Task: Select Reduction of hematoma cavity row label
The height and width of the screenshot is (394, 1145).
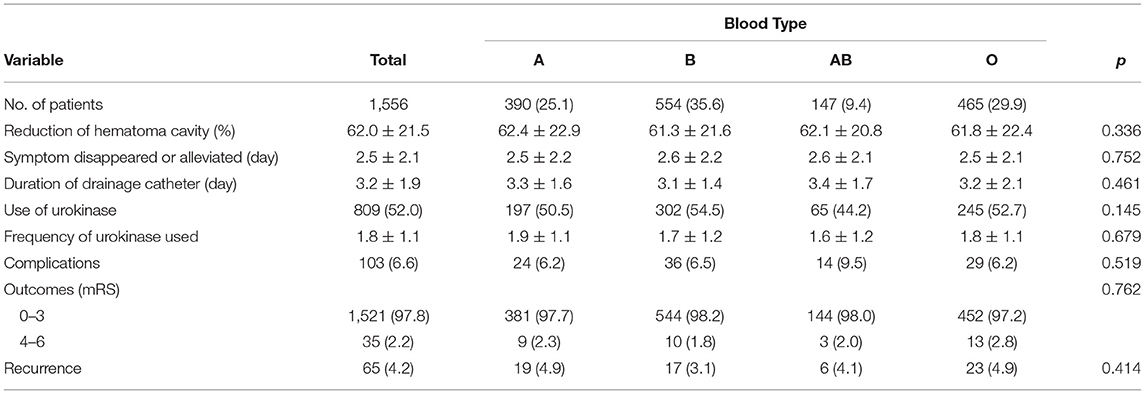Action: pos(90,131)
